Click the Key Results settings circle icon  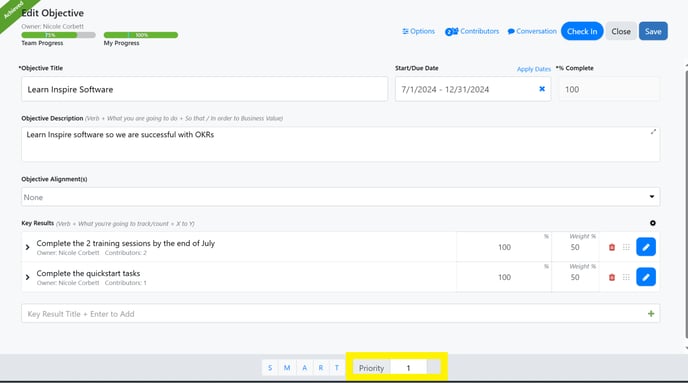(653, 223)
